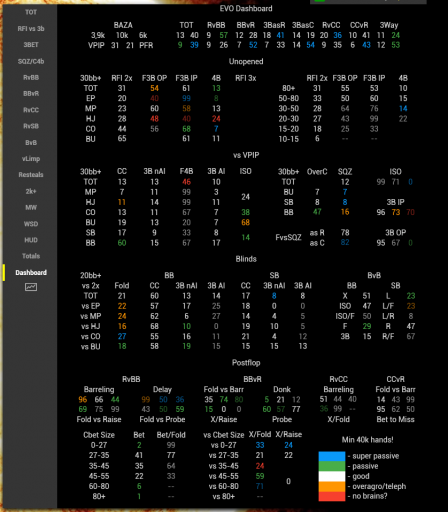Image resolution: width=448 pixels, height=512 pixels.
Task: Open the BvB sidebar tab
Action: 31,142
